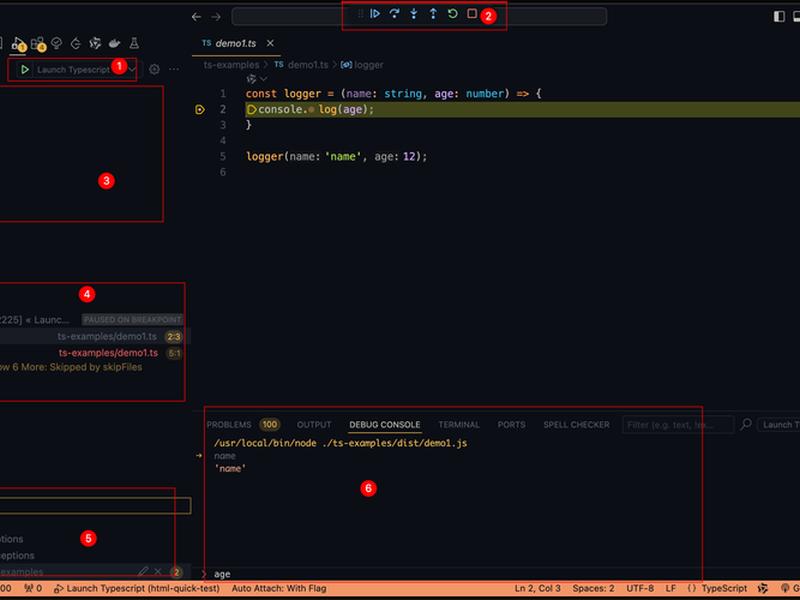
Task: Switch to the PORTS panel tab
Action: pos(511,425)
